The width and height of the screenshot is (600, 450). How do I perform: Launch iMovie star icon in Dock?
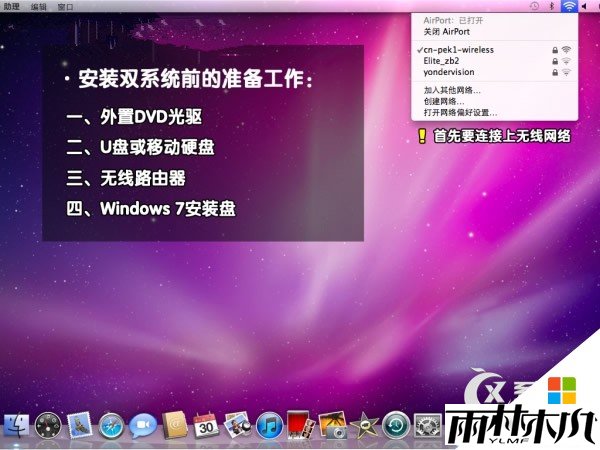point(364,426)
